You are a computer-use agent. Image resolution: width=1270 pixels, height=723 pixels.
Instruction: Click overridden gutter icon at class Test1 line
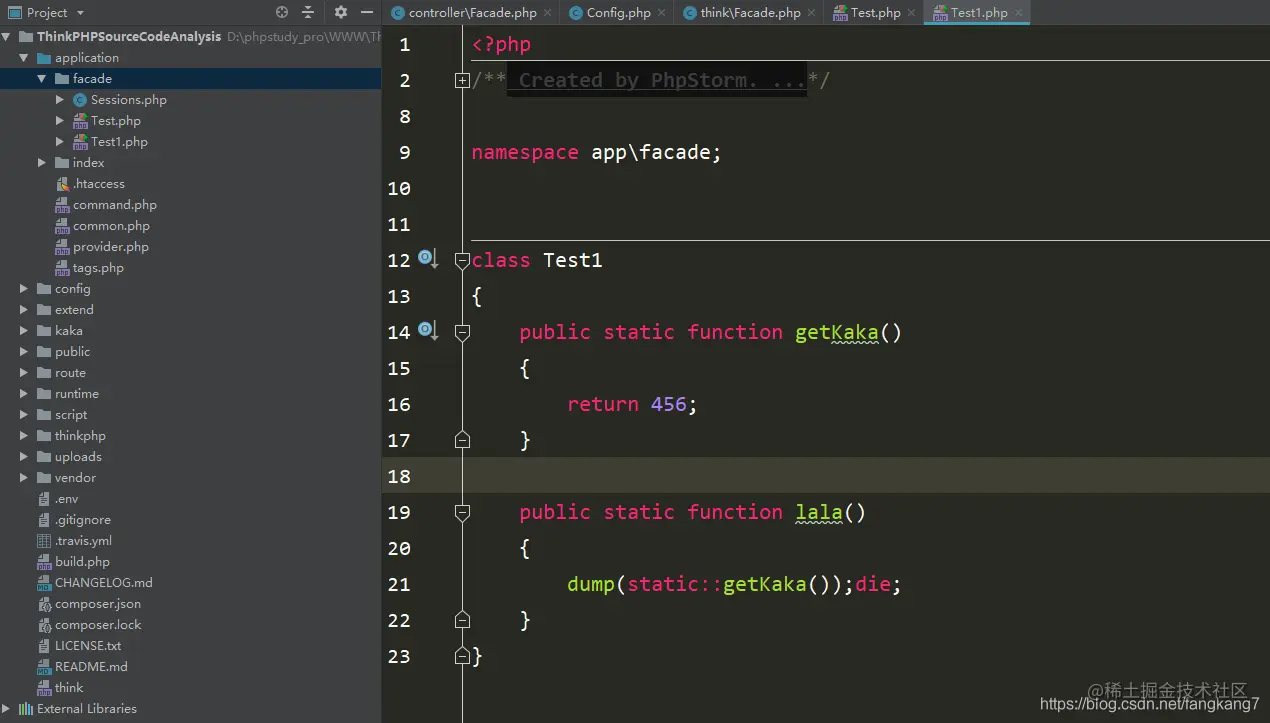[x=428, y=259]
